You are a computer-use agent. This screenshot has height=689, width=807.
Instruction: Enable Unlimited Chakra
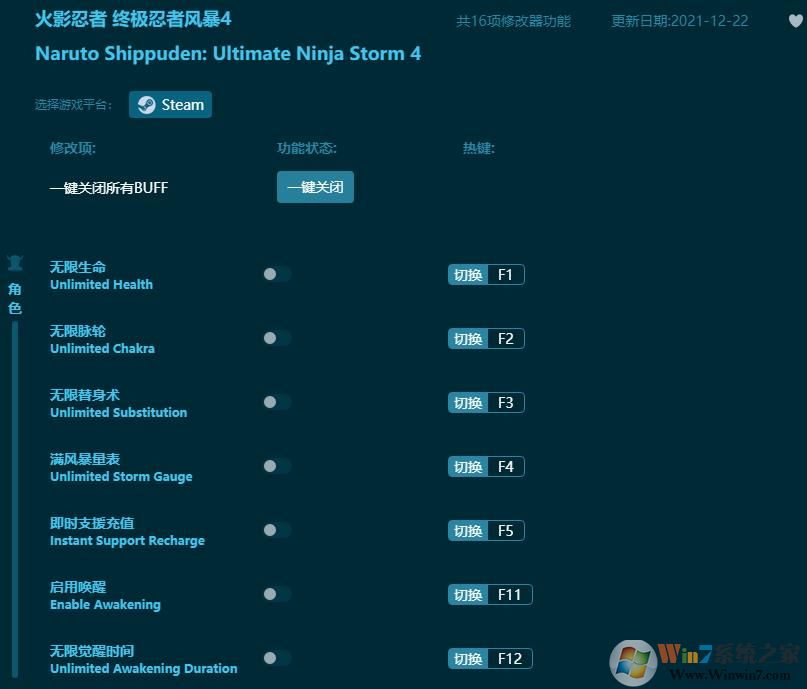pos(276,338)
